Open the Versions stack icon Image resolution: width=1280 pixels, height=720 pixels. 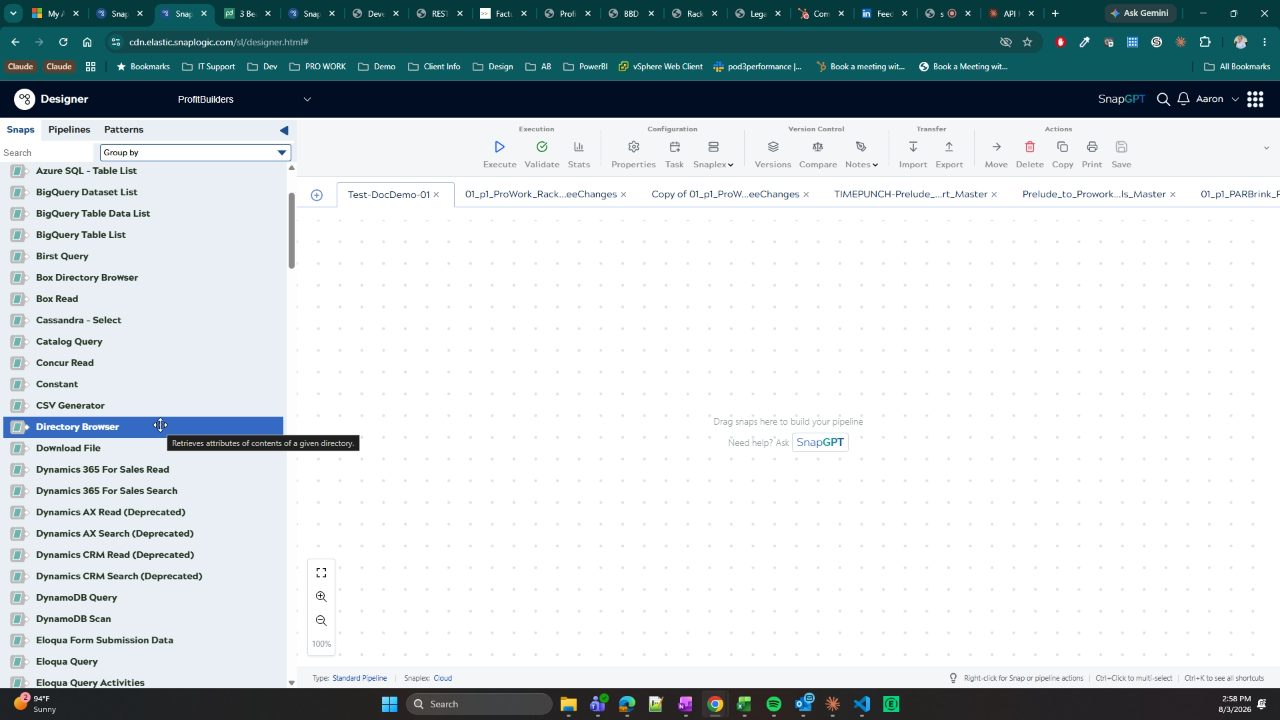(773, 147)
